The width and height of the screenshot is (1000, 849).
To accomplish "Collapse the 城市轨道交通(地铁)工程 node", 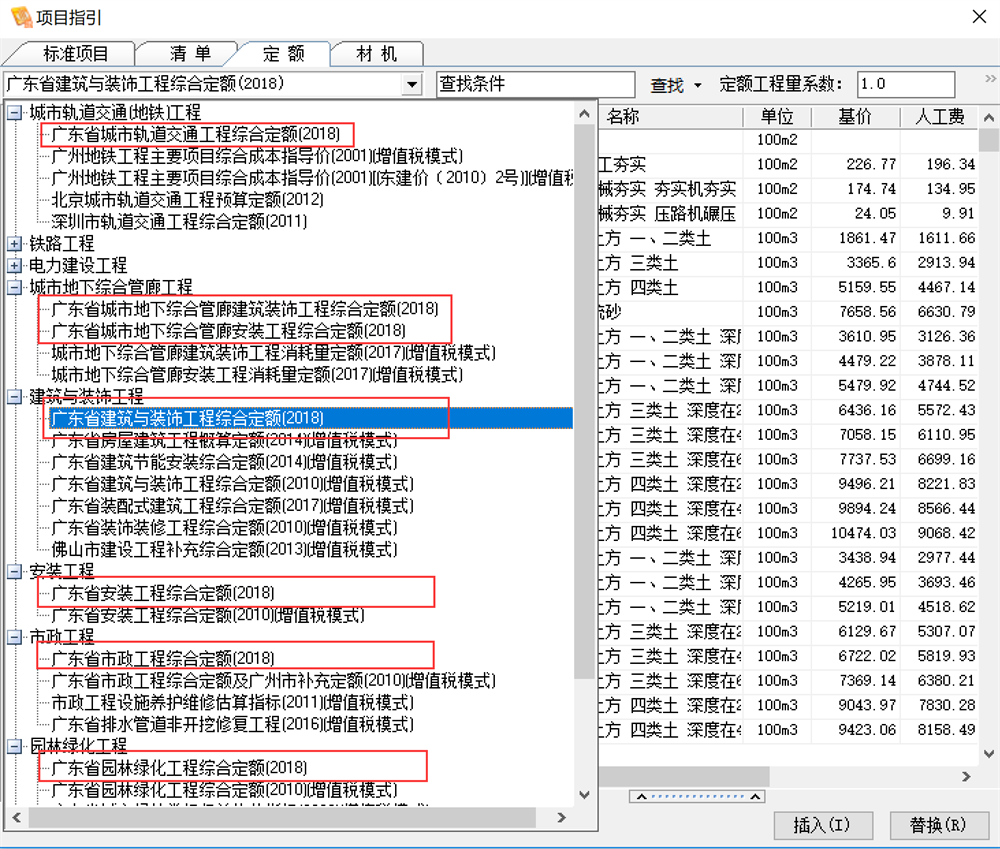I will 15,113.
